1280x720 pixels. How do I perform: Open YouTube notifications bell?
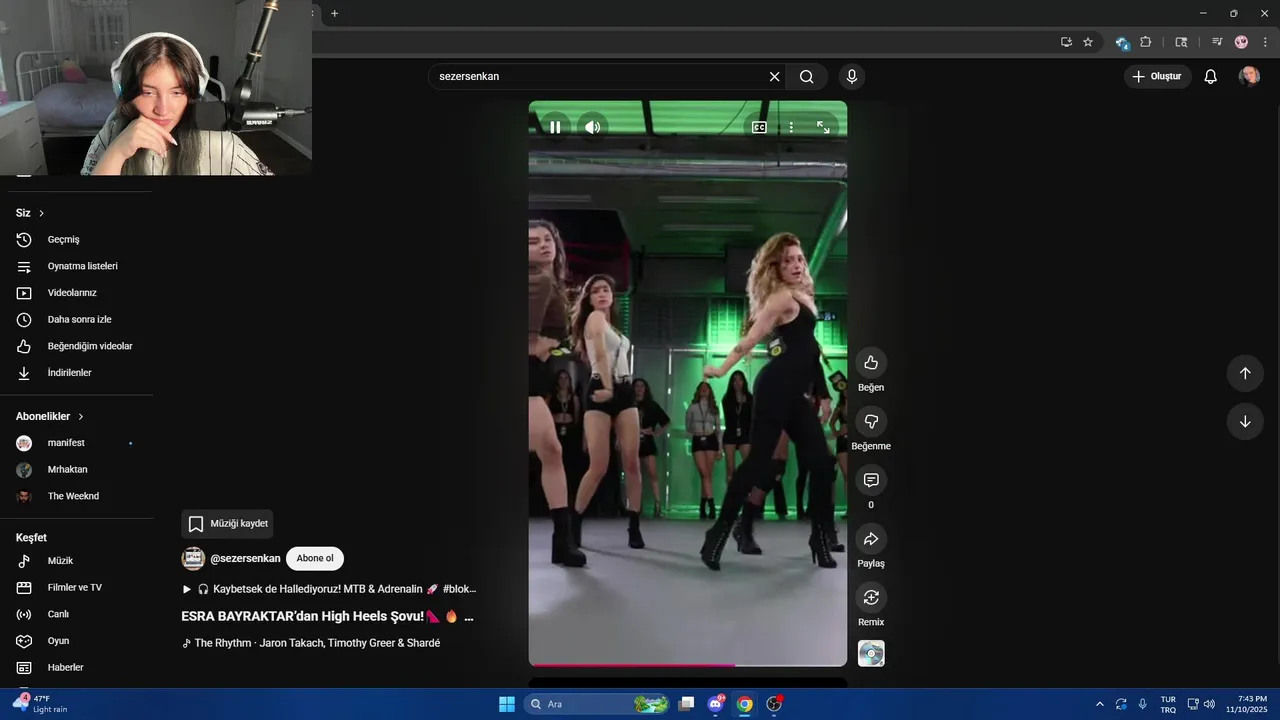pyautogui.click(x=1210, y=76)
